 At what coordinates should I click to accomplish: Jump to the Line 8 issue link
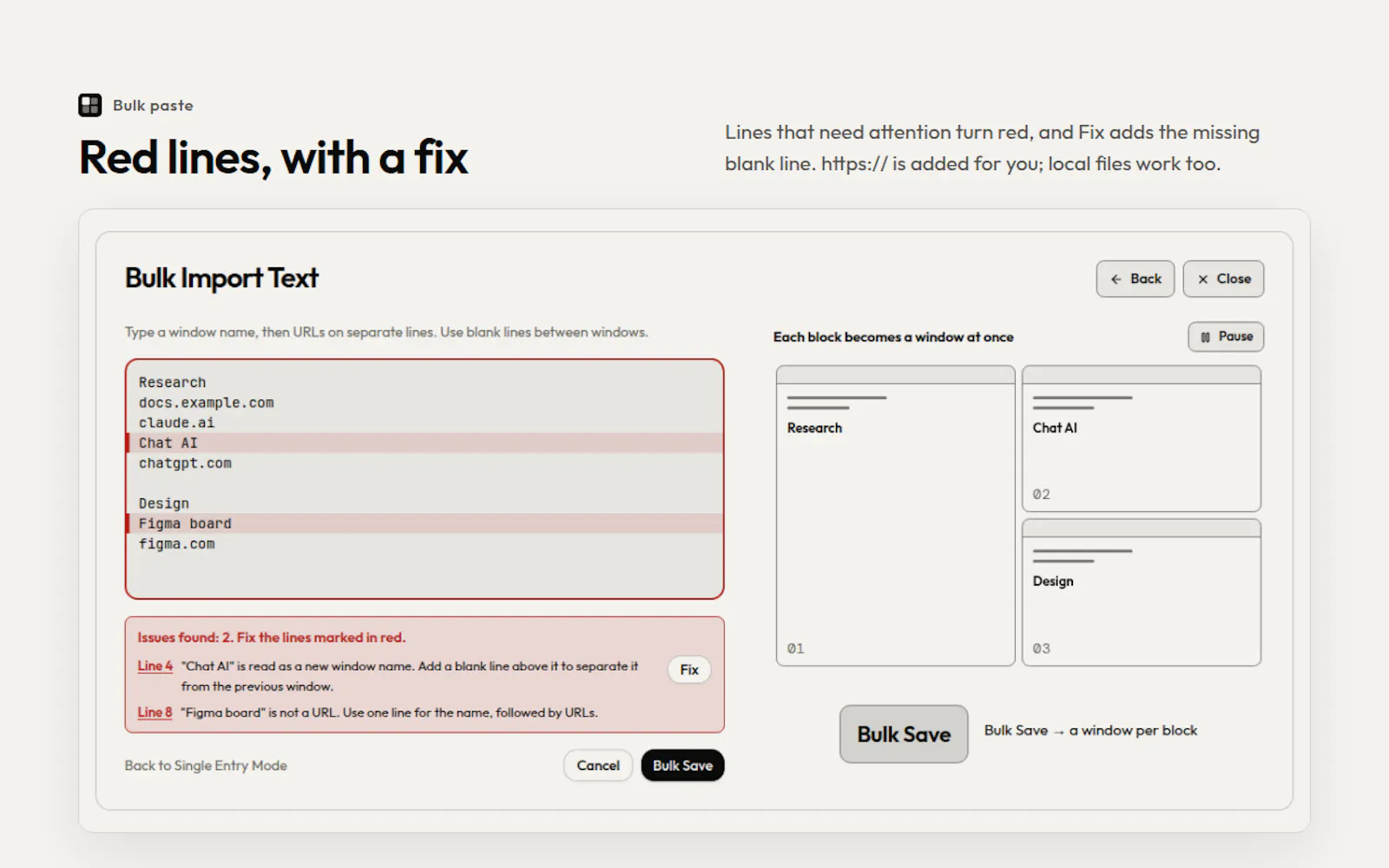pos(155,713)
